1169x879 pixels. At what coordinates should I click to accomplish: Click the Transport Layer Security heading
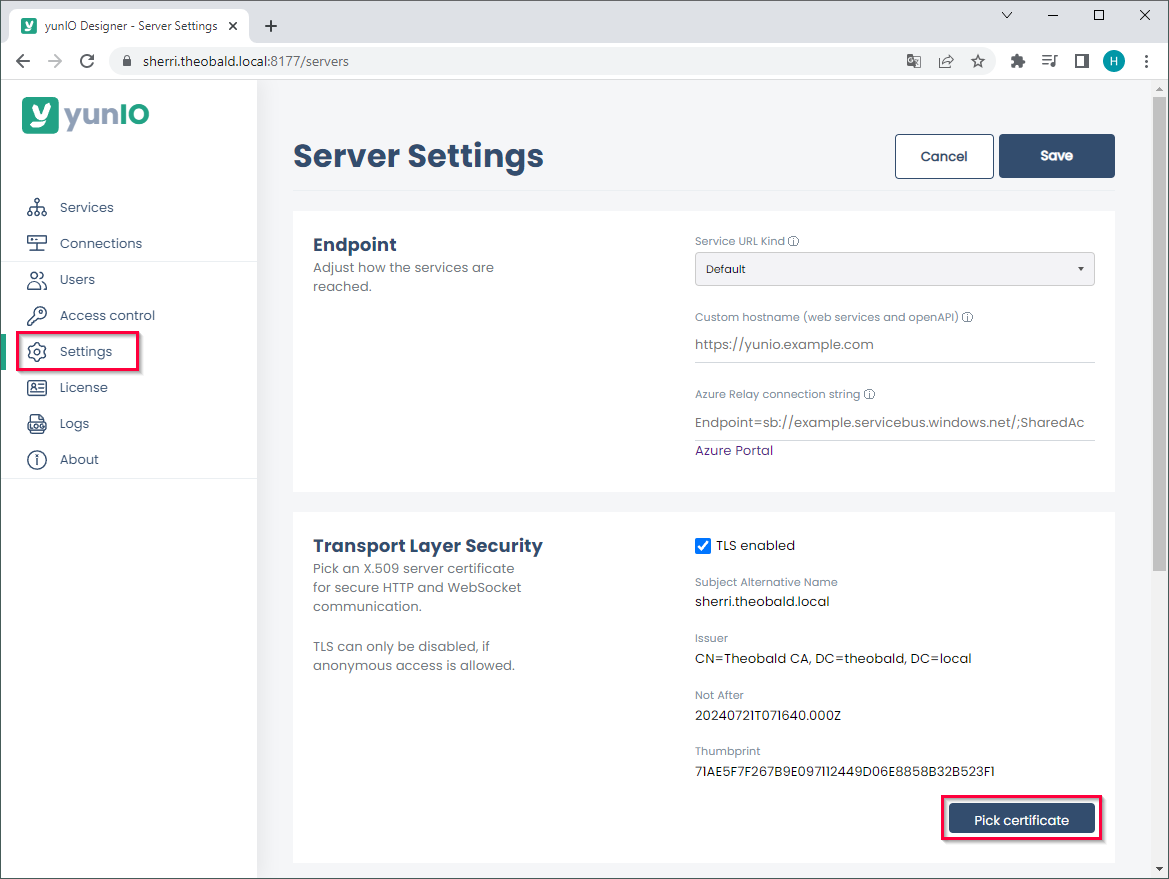(x=427, y=546)
